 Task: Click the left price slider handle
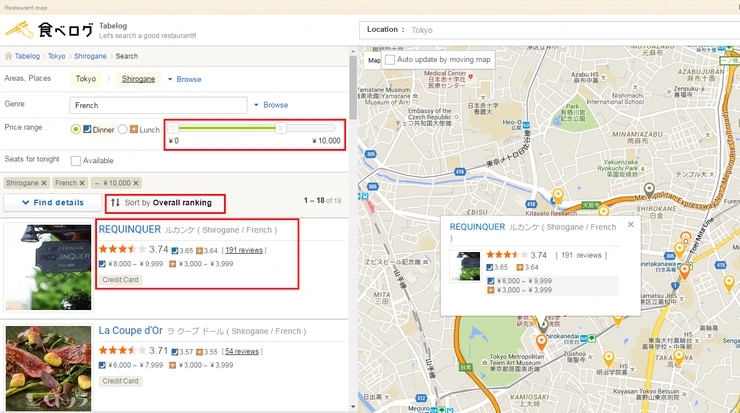pyautogui.click(x=173, y=128)
